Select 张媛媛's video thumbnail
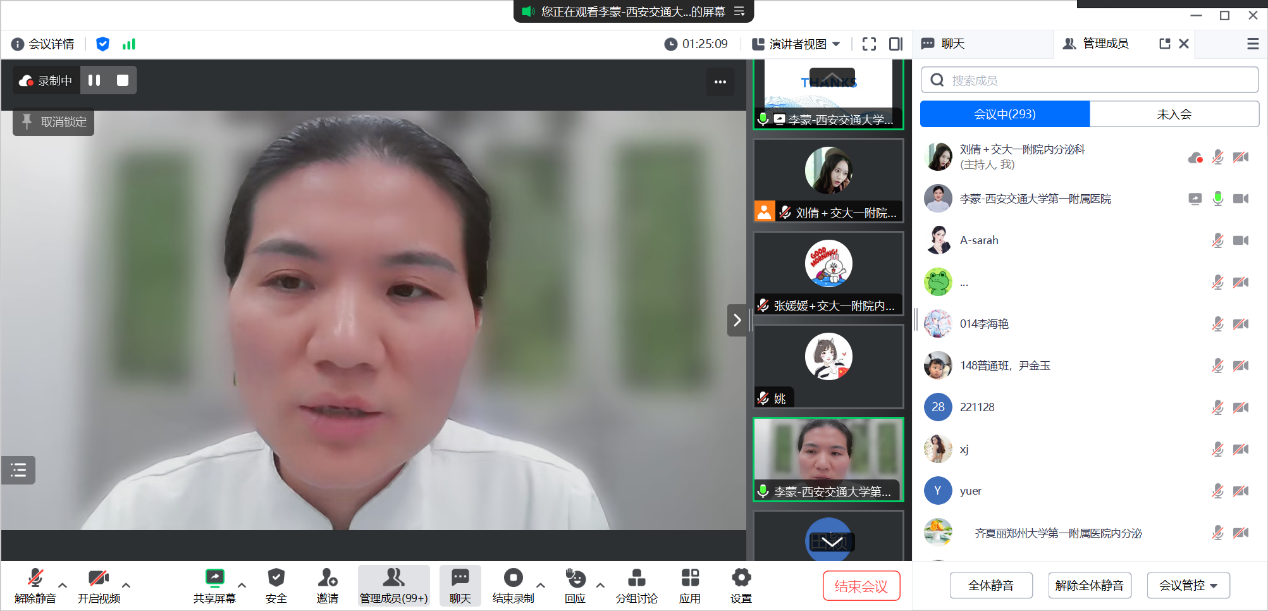The height and width of the screenshot is (611, 1268). (x=828, y=273)
